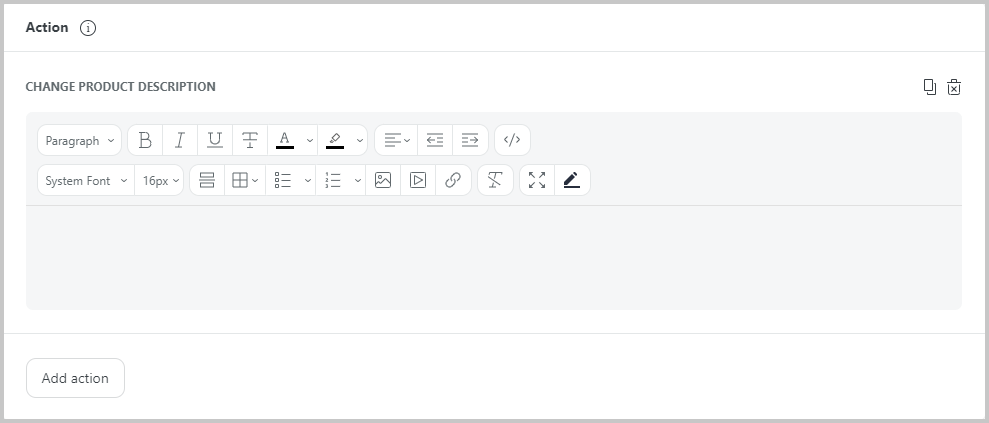Insert a video media element
This screenshot has height=423, width=989.
coord(418,181)
